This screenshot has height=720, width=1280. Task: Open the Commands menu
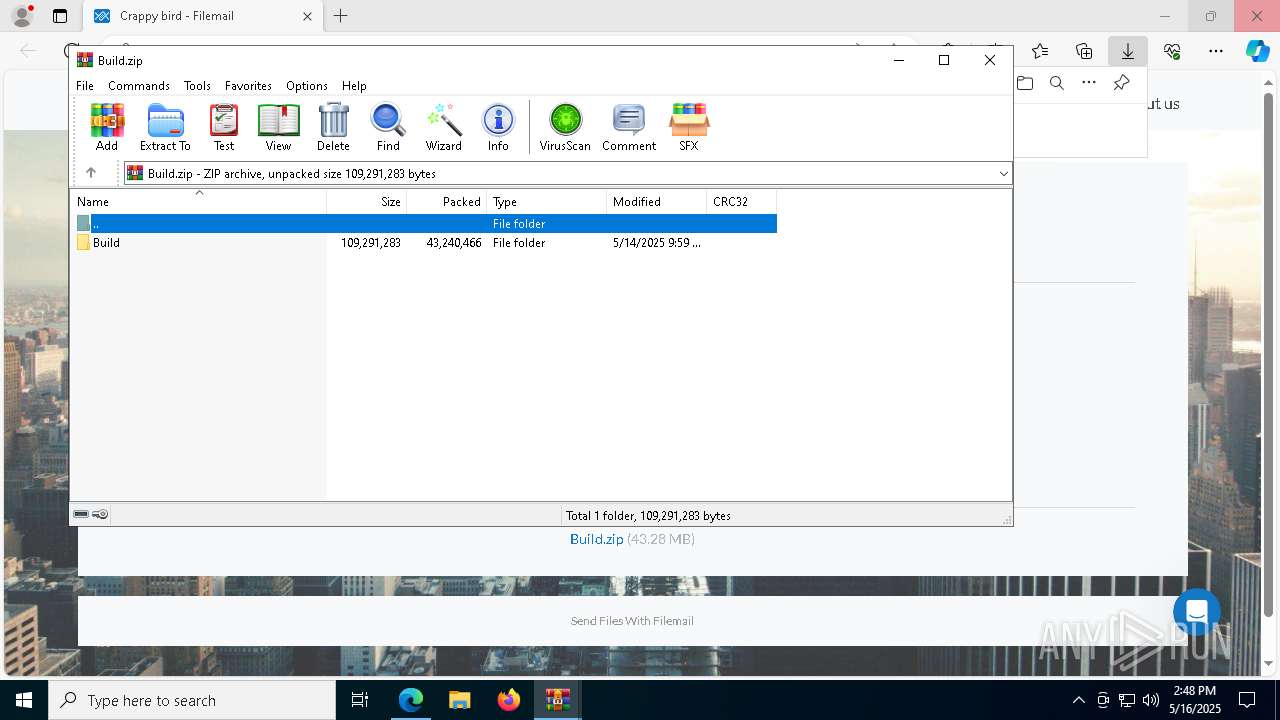[139, 86]
